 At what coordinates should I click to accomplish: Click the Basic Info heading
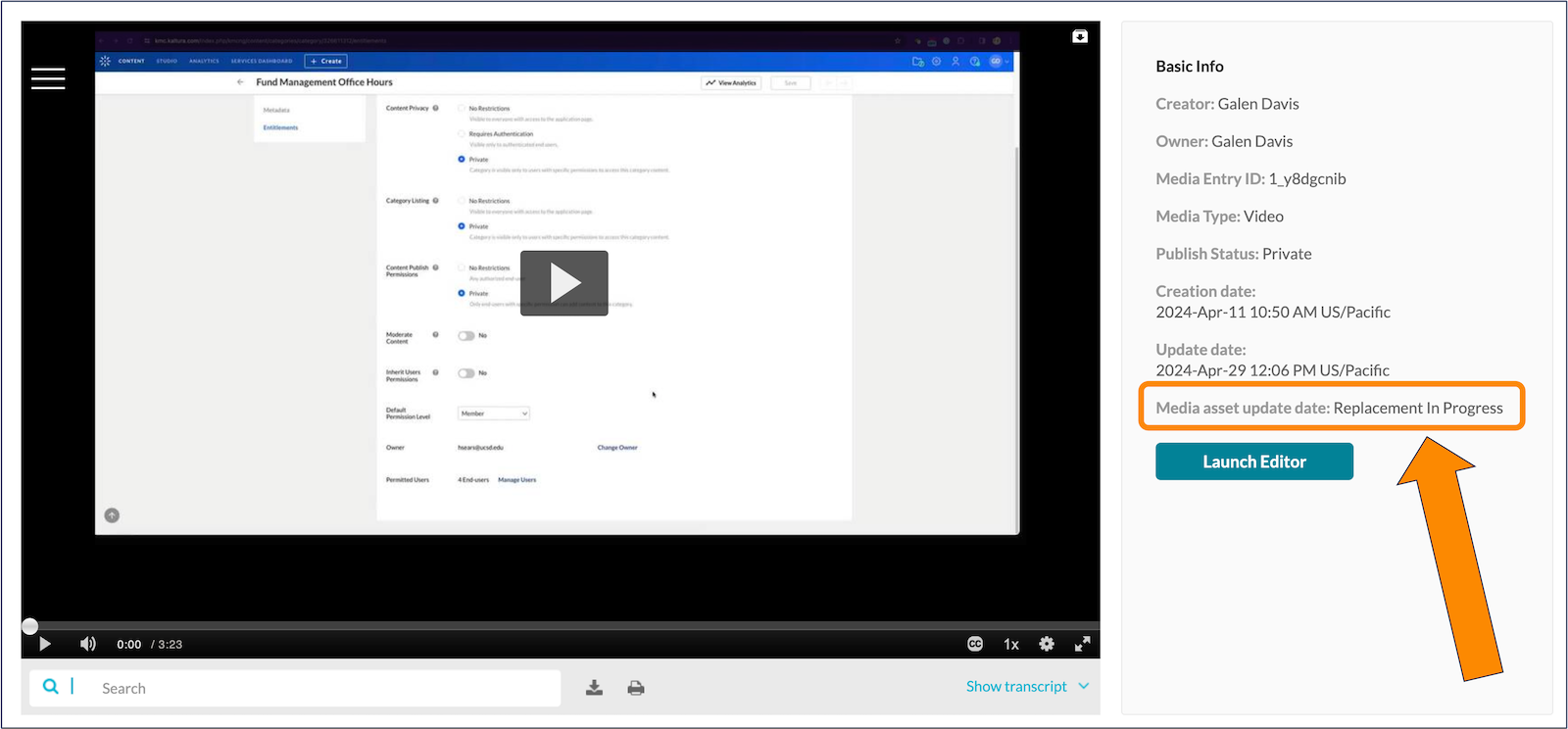point(1190,67)
